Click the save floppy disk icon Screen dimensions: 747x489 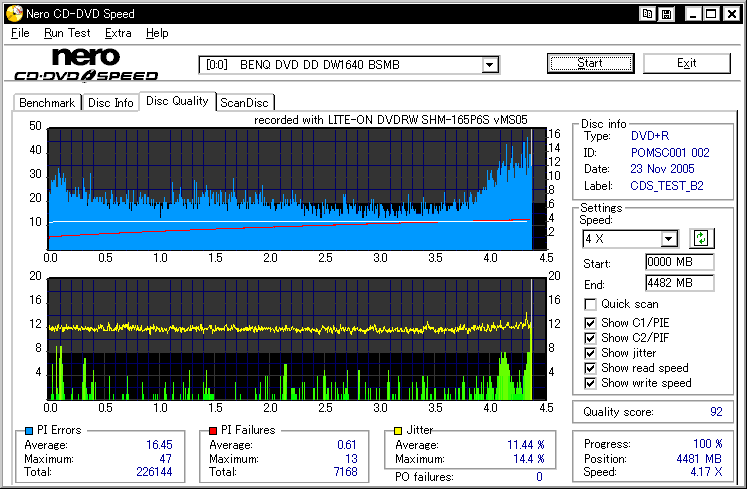pyautogui.click(x=666, y=14)
